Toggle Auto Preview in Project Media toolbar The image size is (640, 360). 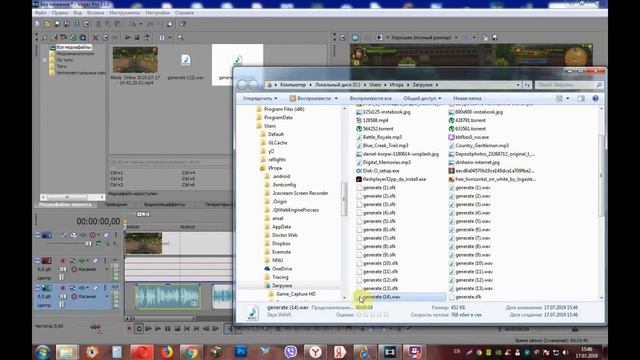(147, 38)
